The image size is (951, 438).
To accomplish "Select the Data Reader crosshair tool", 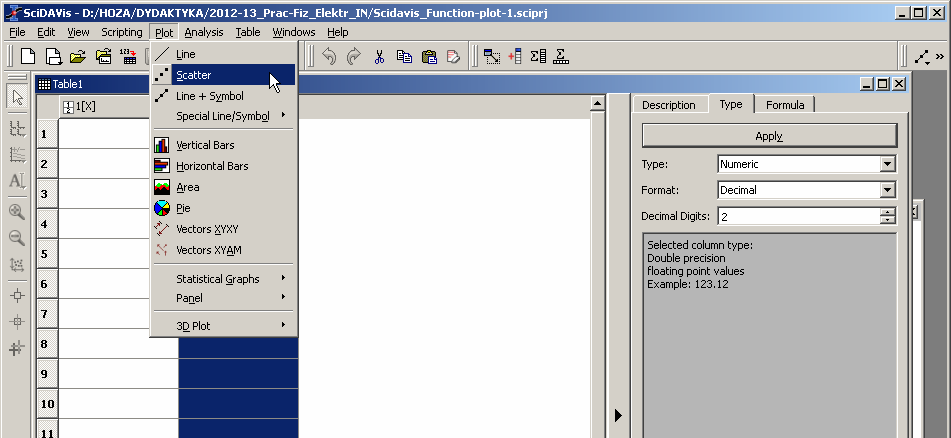I will [x=18, y=295].
